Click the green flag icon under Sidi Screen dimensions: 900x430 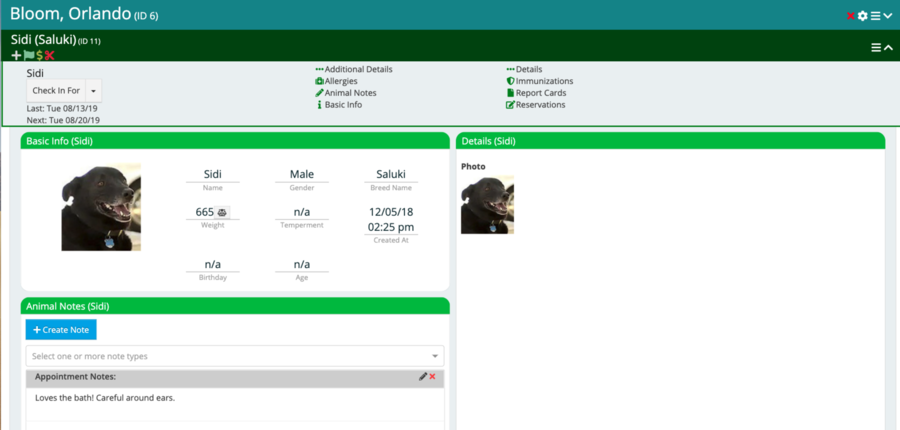pyautogui.click(x=28, y=55)
